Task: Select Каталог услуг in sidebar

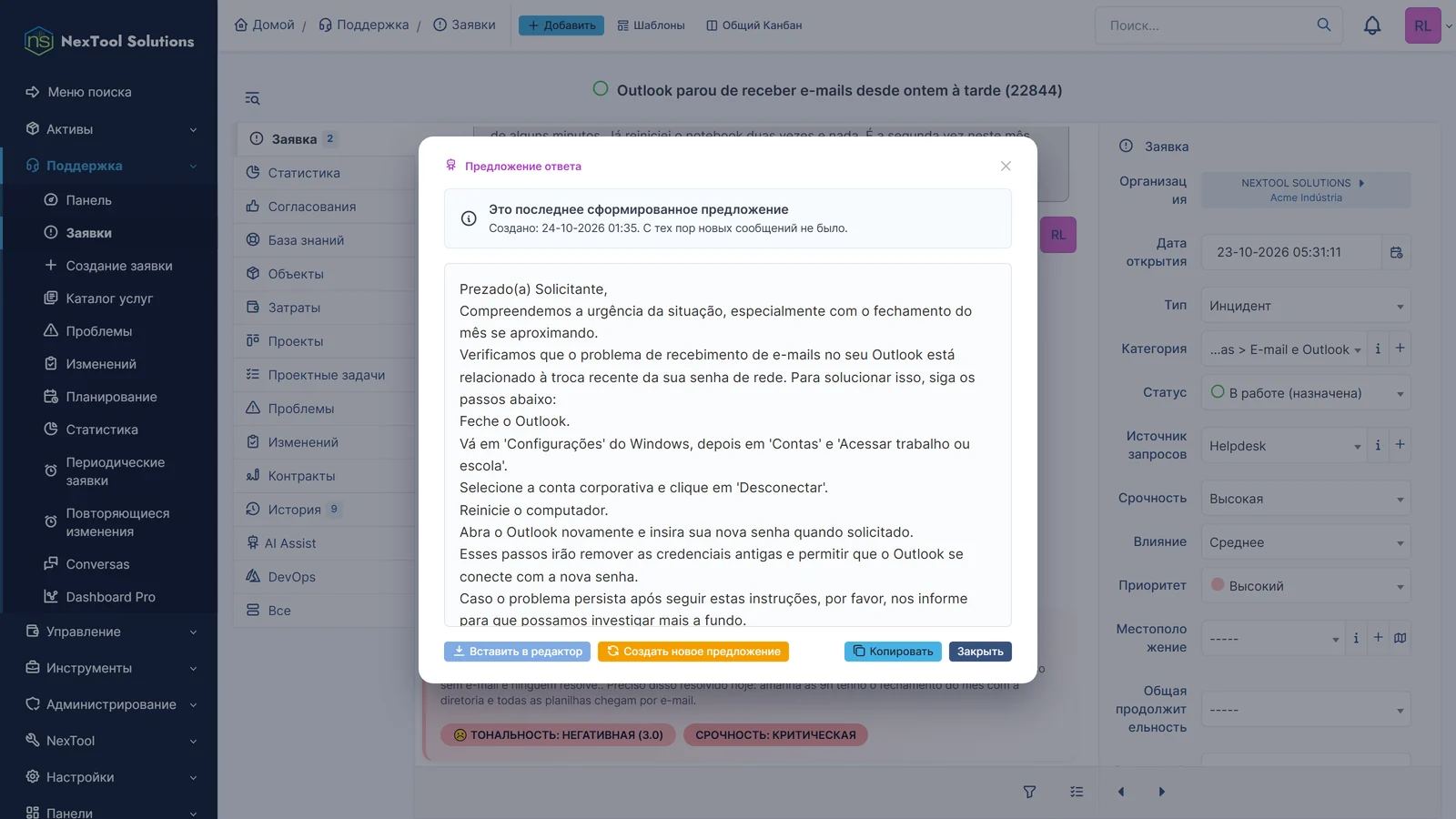Action: click(x=109, y=298)
